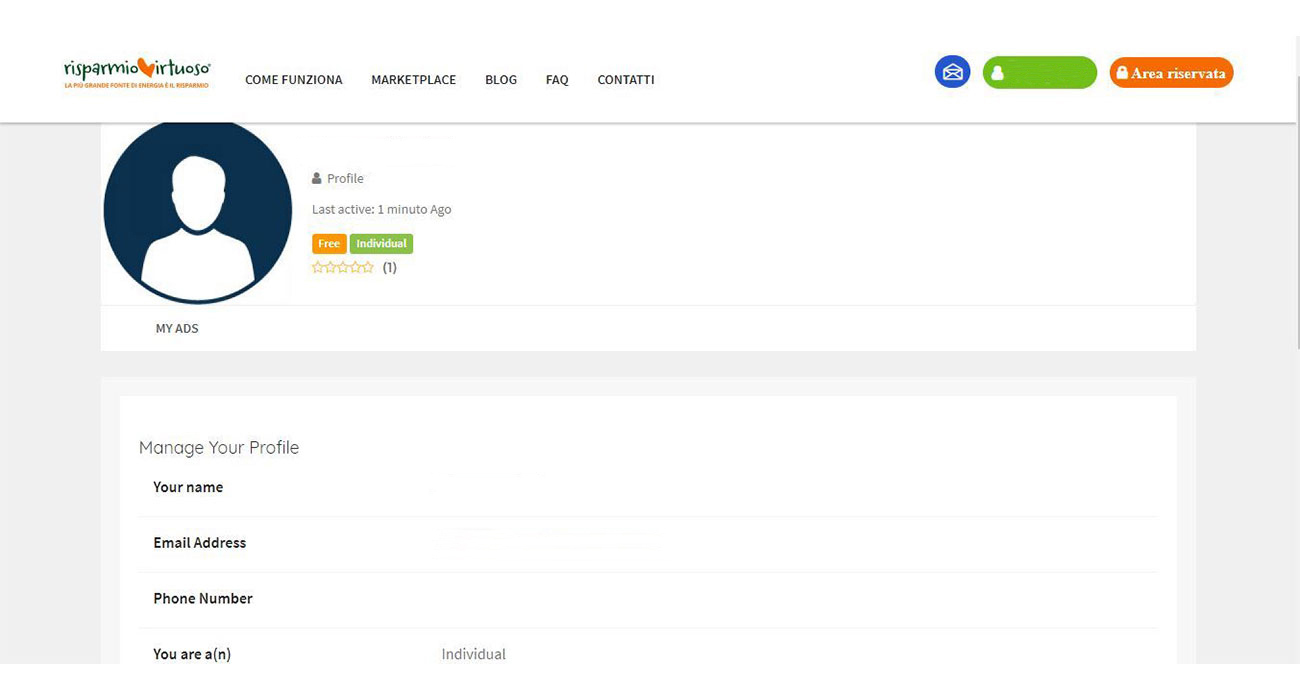Open the (1) review count
Image resolution: width=1300 pixels, height=700 pixels.
point(390,268)
